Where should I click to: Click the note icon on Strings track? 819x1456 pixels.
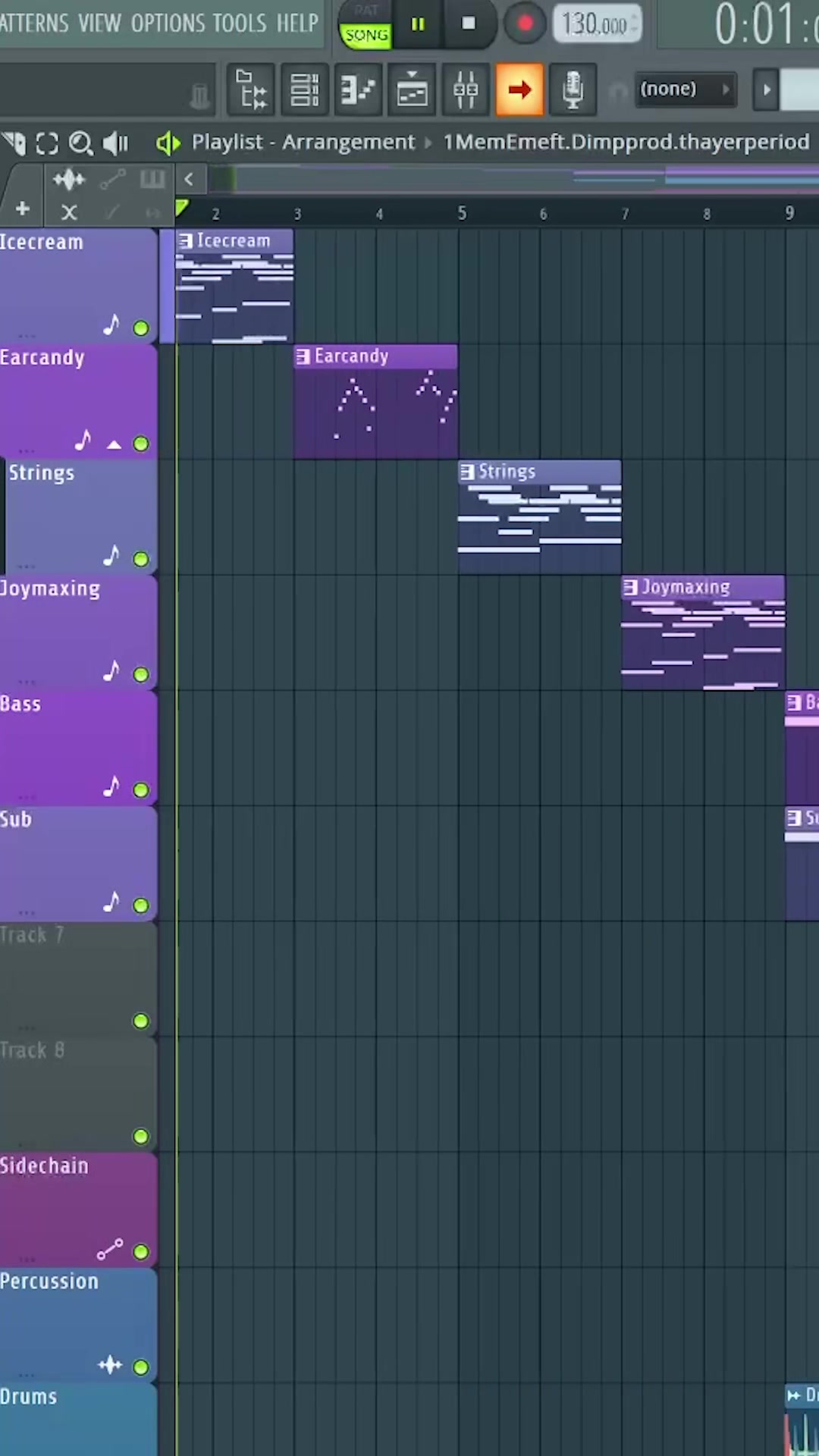111,555
